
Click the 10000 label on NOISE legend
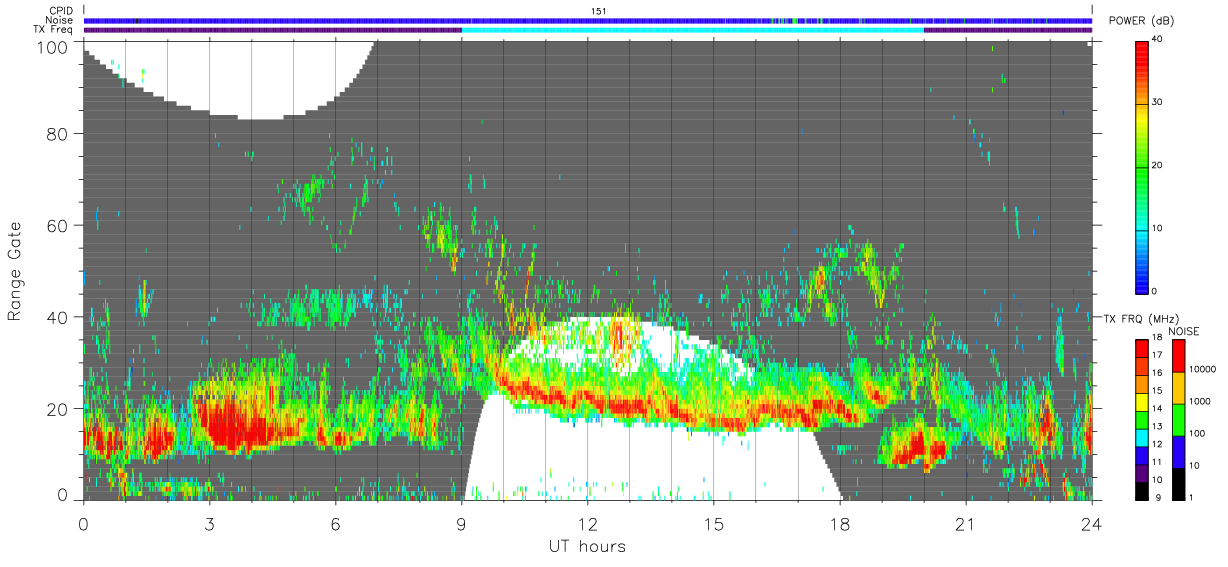(x=1203, y=369)
